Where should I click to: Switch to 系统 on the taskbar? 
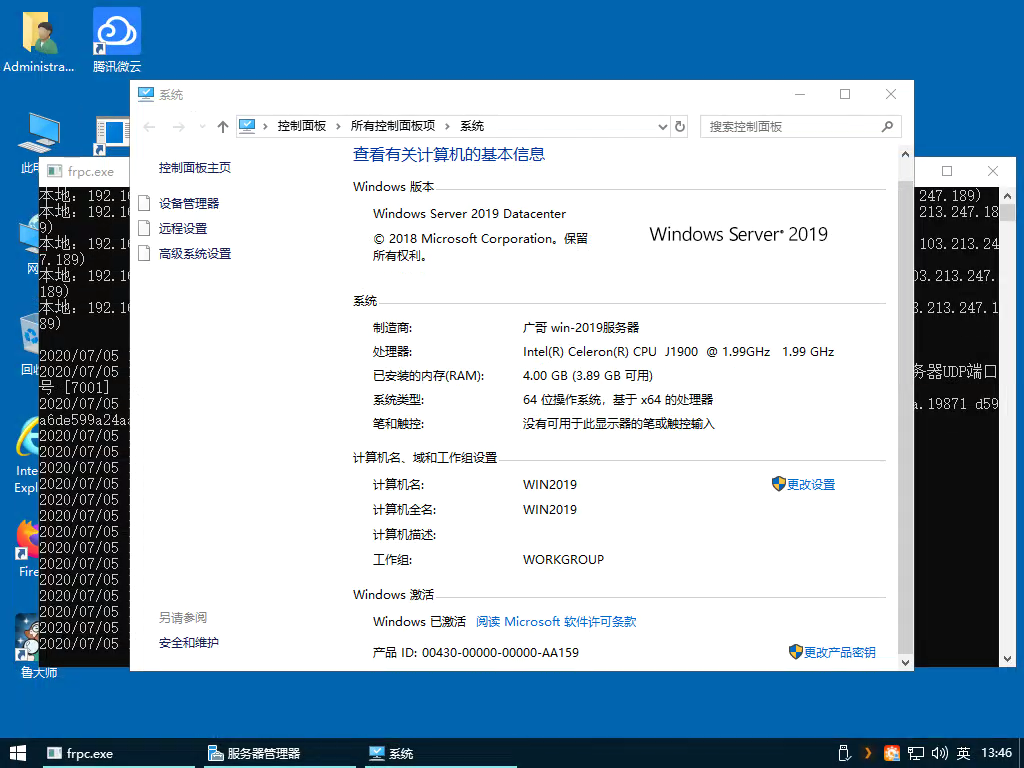[x=440, y=753]
